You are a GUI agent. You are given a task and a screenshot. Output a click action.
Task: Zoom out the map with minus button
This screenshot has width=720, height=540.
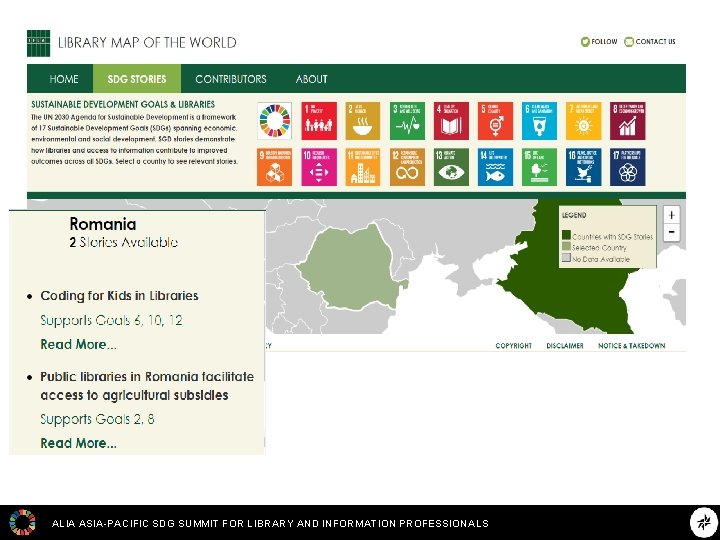pyautogui.click(x=671, y=231)
